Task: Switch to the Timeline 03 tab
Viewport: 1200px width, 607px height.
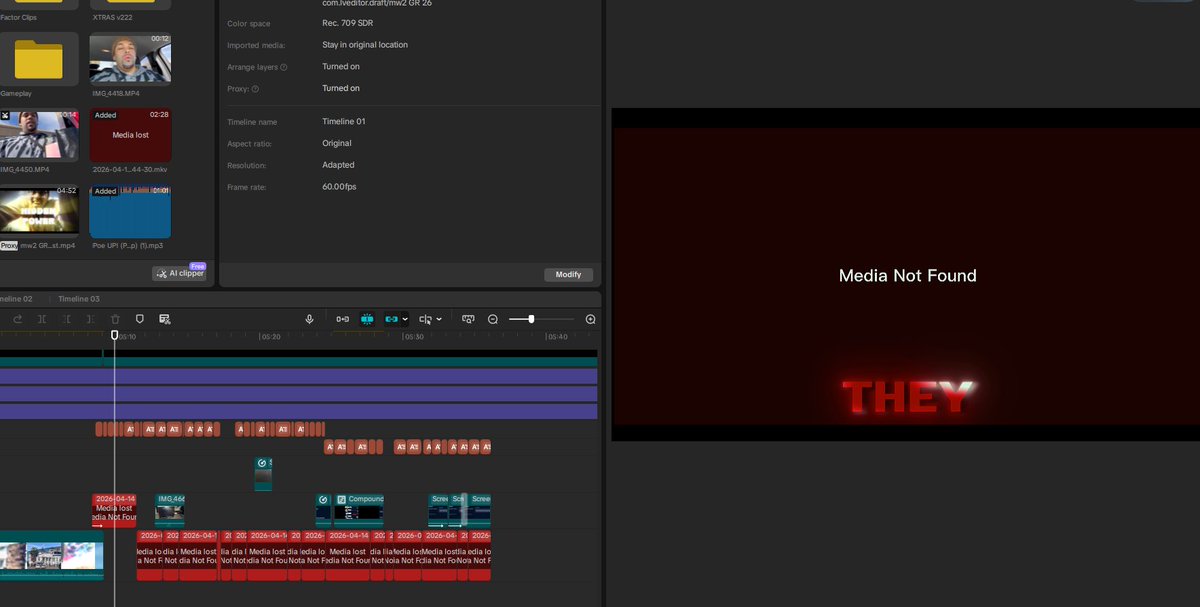Action: click(79, 299)
